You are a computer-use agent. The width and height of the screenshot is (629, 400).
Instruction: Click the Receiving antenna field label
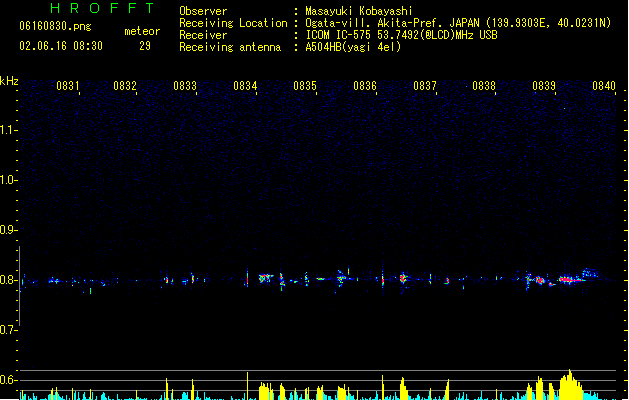point(230,47)
